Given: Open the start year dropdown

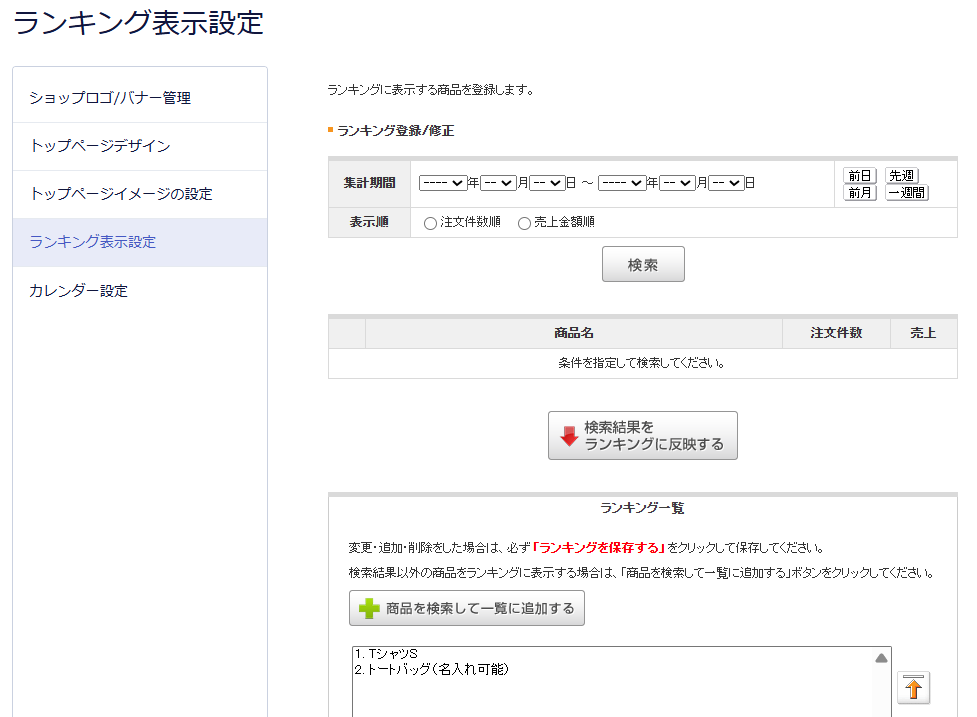Looking at the screenshot, I should tap(443, 183).
